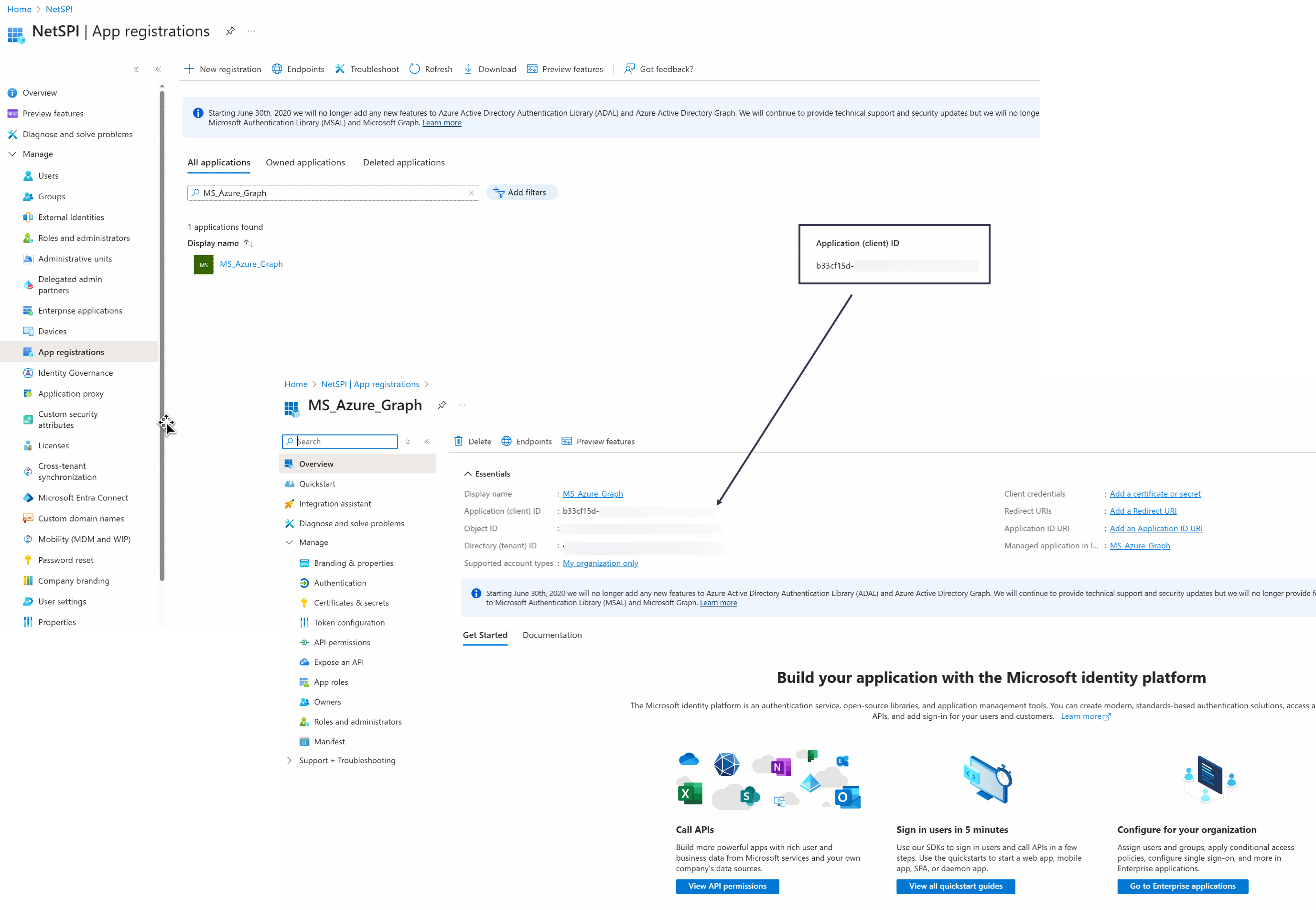Open Preview features in MS_Azure_Graph toolbar
The height and width of the screenshot is (910, 1316).
coord(598,441)
